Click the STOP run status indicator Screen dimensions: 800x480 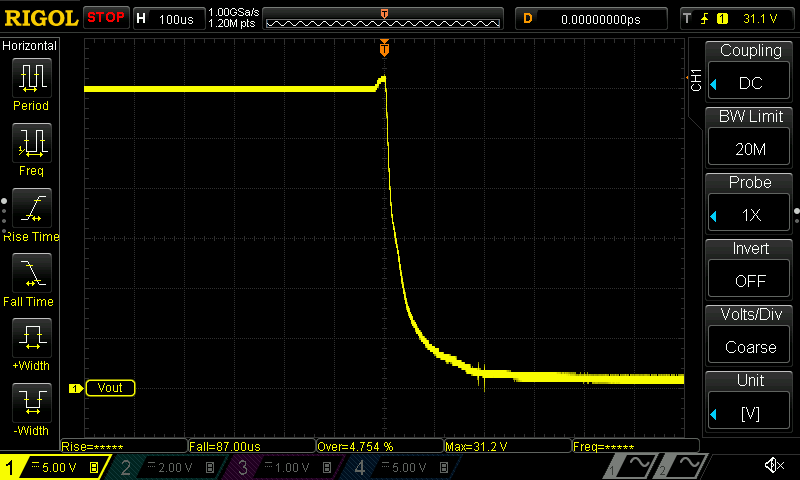tap(106, 17)
